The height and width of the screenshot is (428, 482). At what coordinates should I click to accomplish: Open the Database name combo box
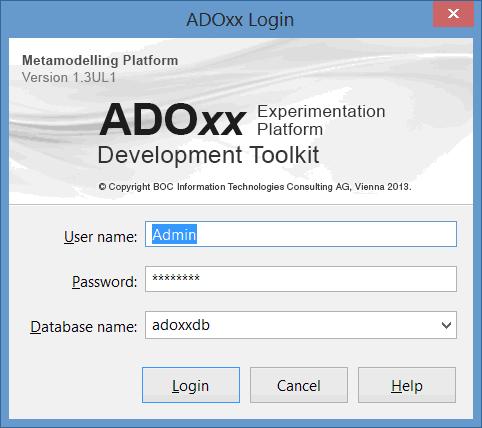(x=301, y=325)
